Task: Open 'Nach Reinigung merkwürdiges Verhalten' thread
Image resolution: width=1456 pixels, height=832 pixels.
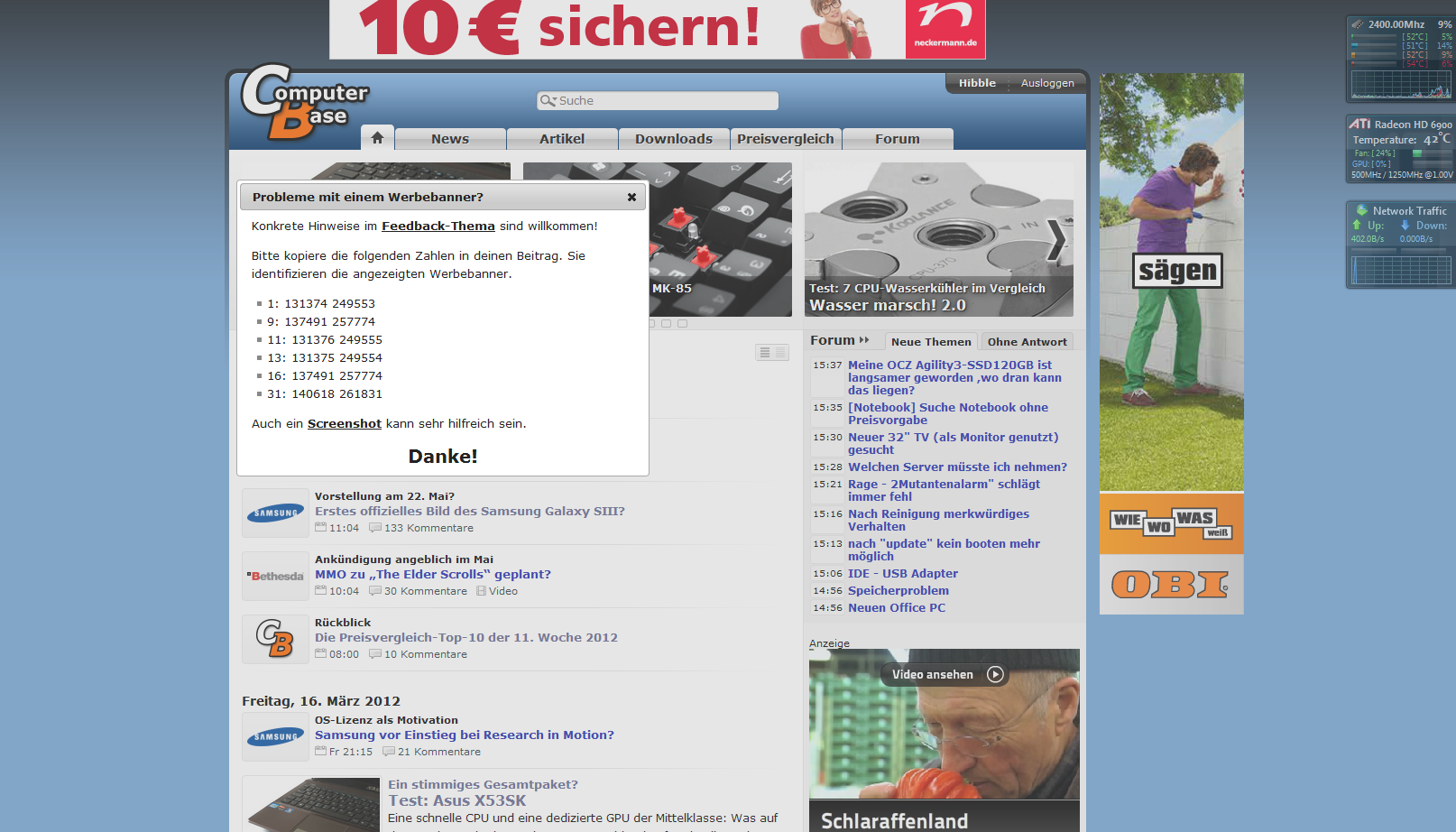Action: point(938,521)
